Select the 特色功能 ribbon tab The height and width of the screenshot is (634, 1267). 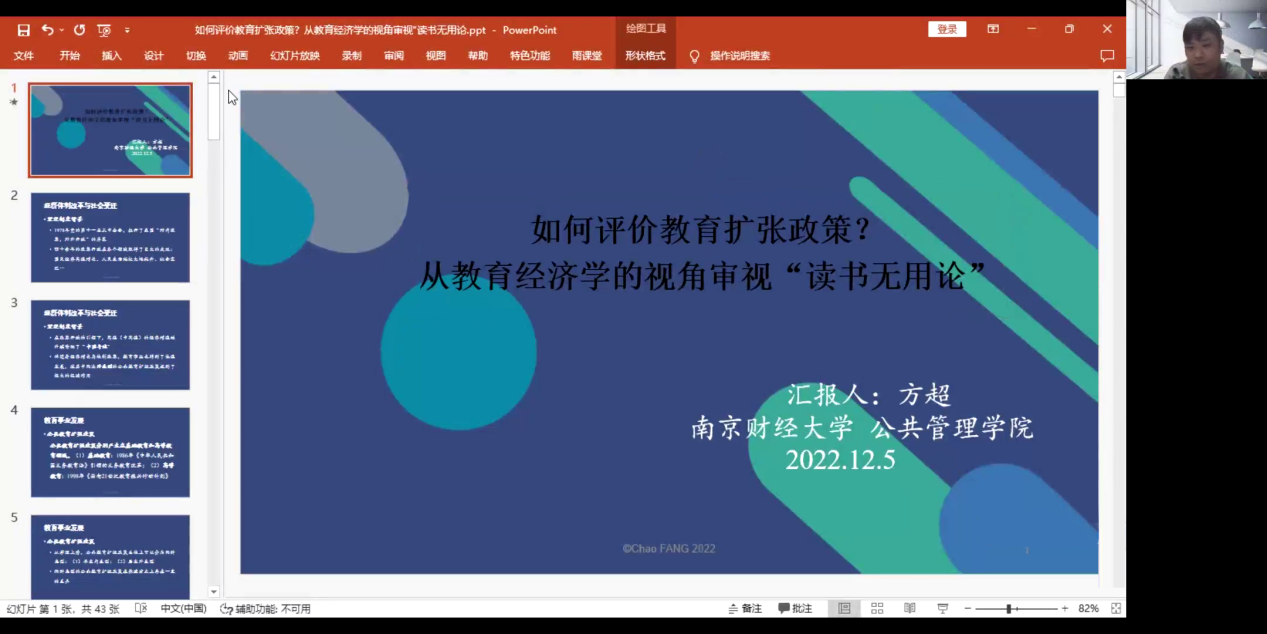530,56
